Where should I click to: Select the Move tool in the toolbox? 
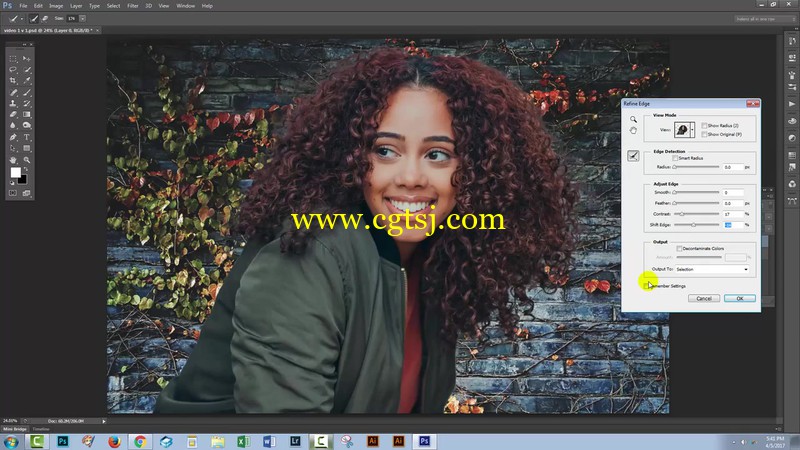point(27,58)
